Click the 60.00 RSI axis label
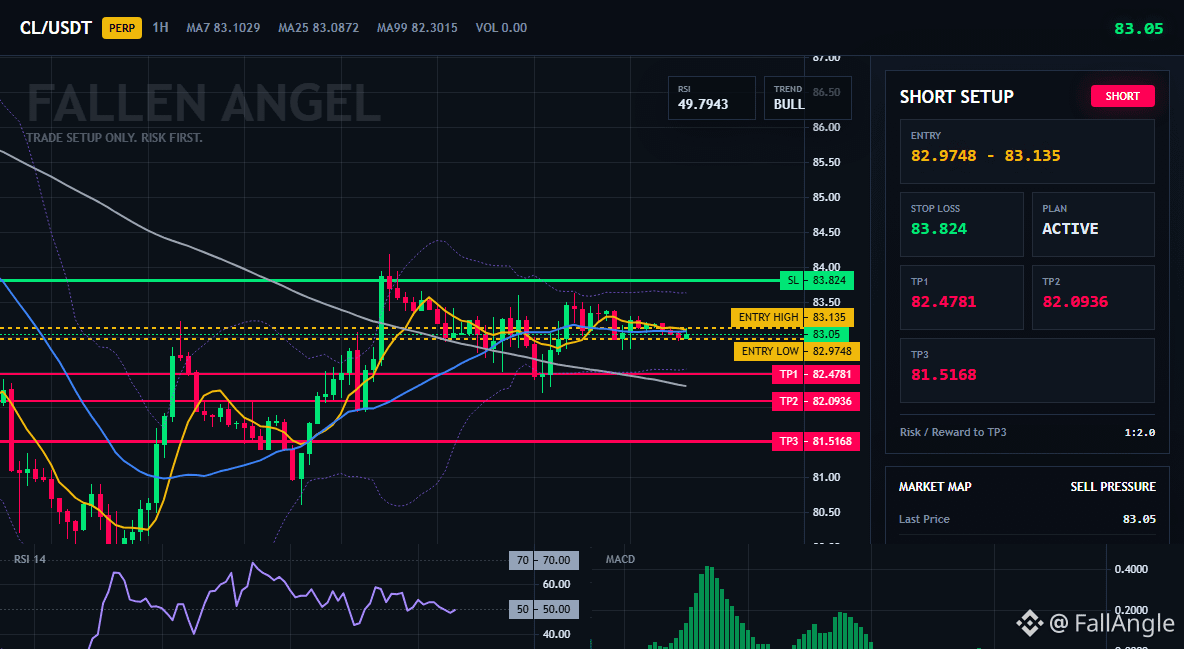Image resolution: width=1184 pixels, height=649 pixels. click(556, 584)
